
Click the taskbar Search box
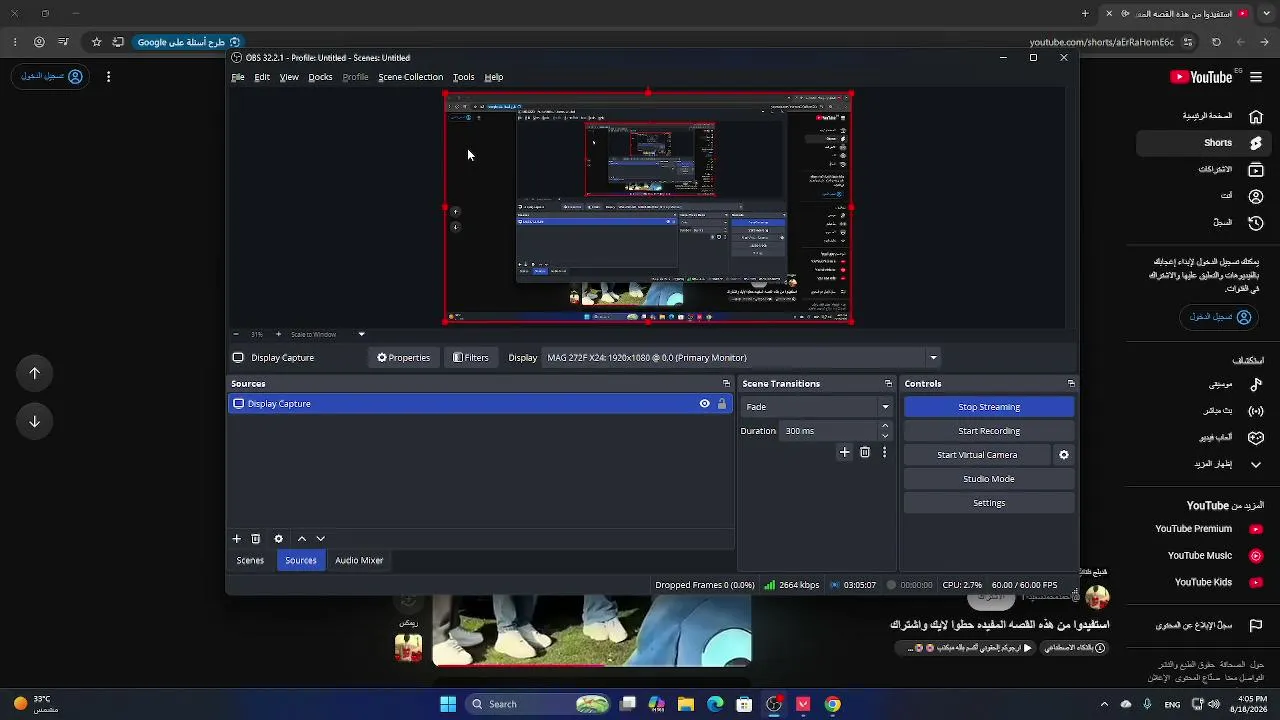click(x=538, y=704)
